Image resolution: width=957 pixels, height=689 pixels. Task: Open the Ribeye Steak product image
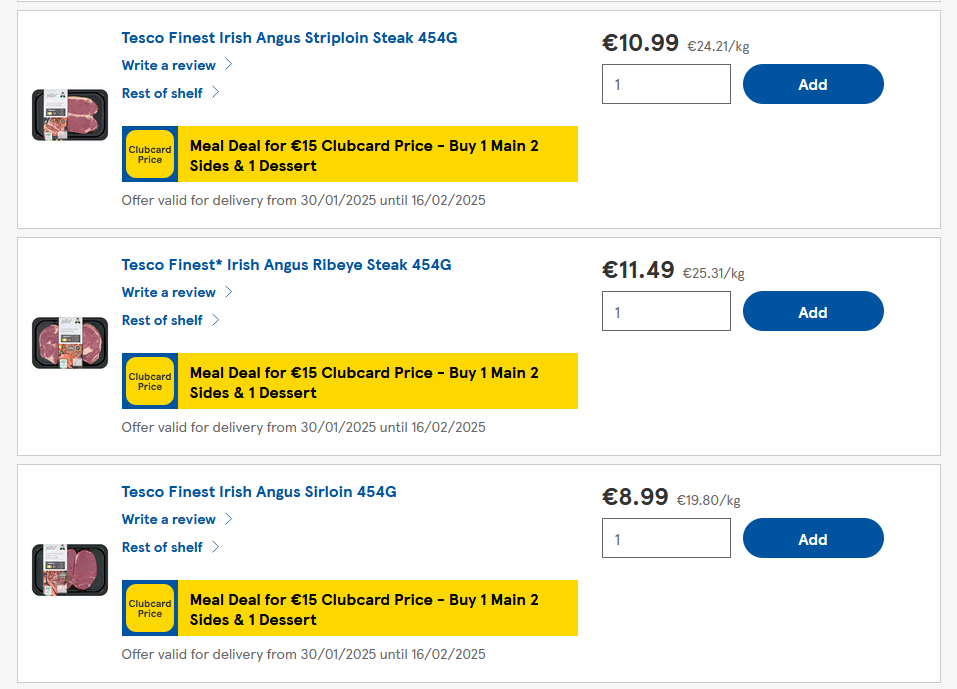click(x=70, y=342)
